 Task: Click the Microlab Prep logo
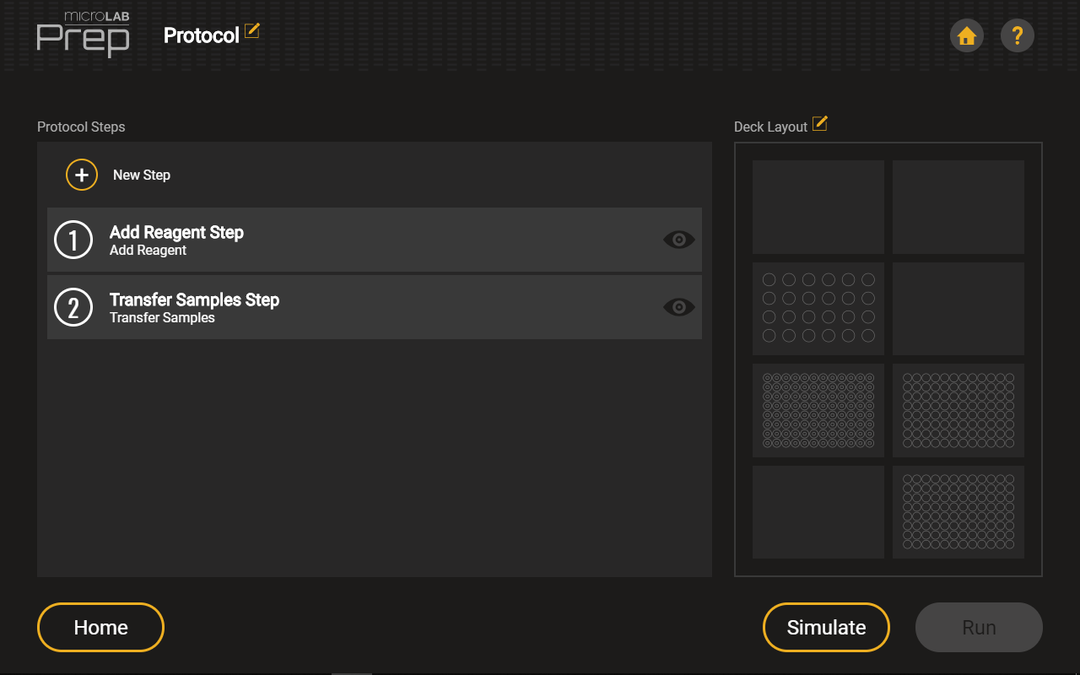(83, 34)
